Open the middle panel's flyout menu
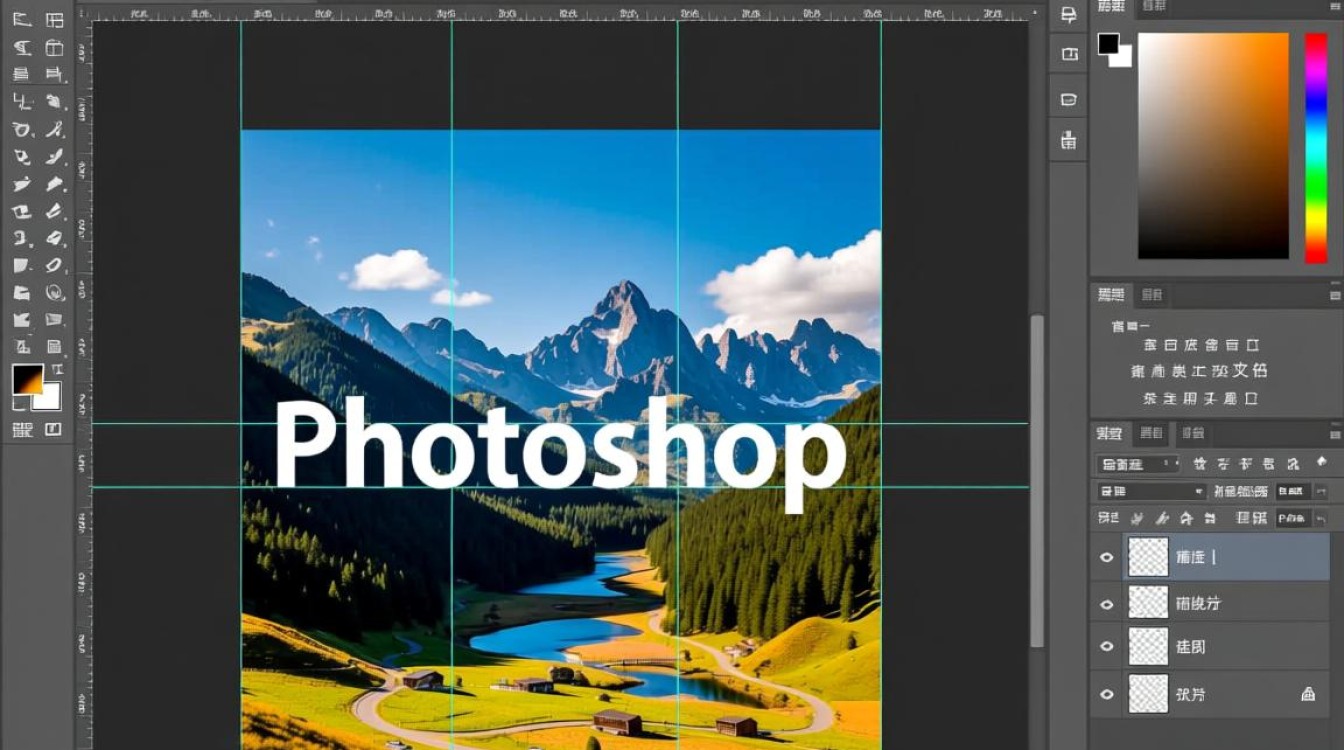Screen dimensions: 1344x750 coord(1335,295)
